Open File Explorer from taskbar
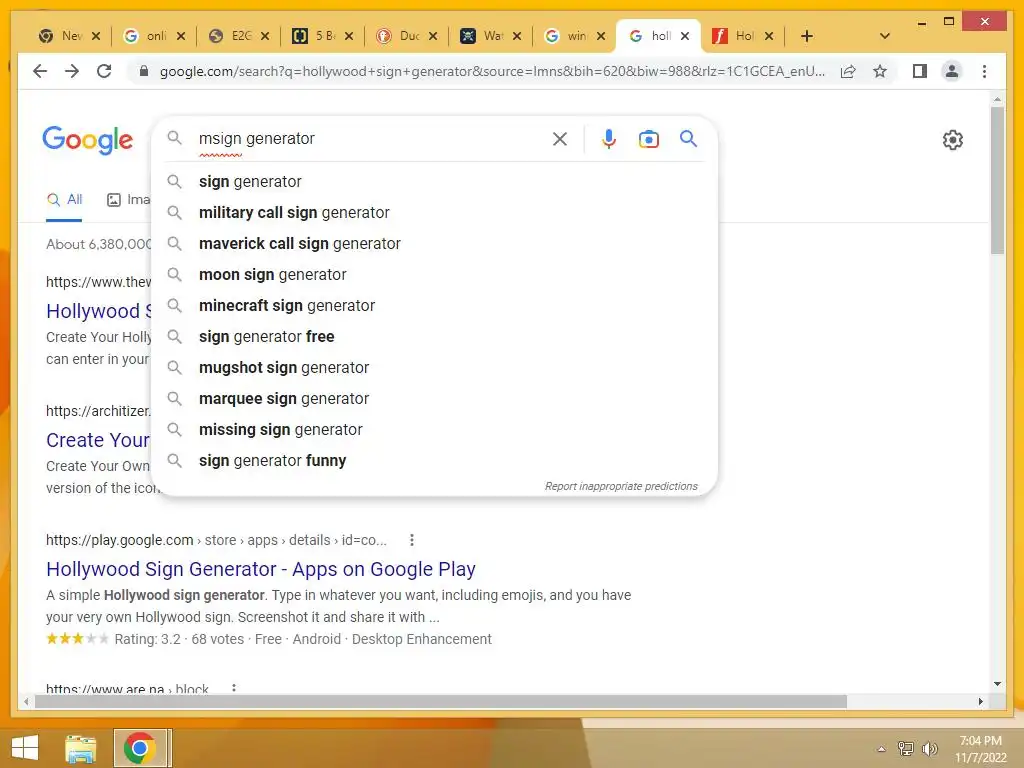This screenshot has height=768, width=1024. click(x=80, y=749)
